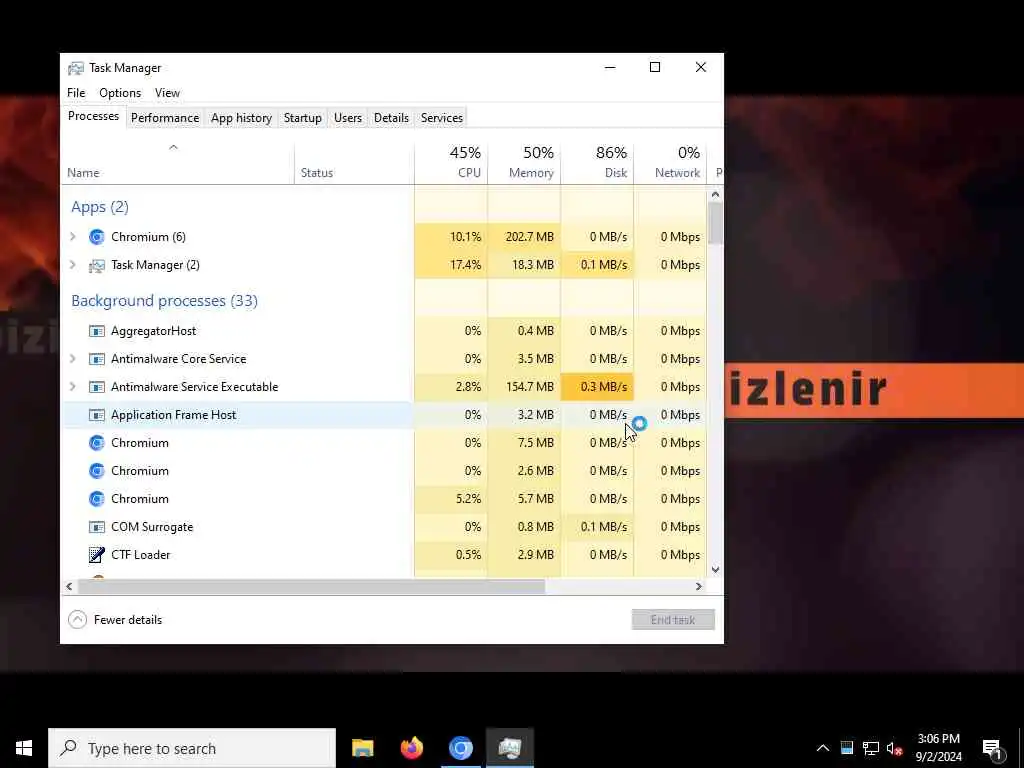
Task: Open File Explorer from the taskbar
Action: 362,748
